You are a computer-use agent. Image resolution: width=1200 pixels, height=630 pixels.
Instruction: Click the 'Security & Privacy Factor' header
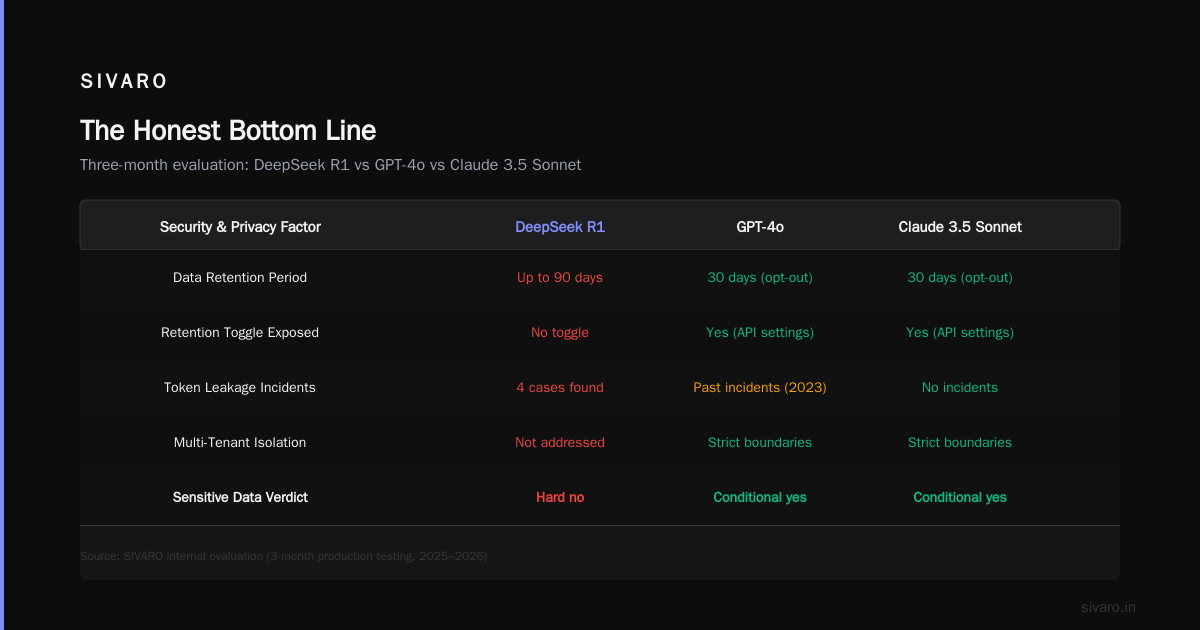coord(240,227)
